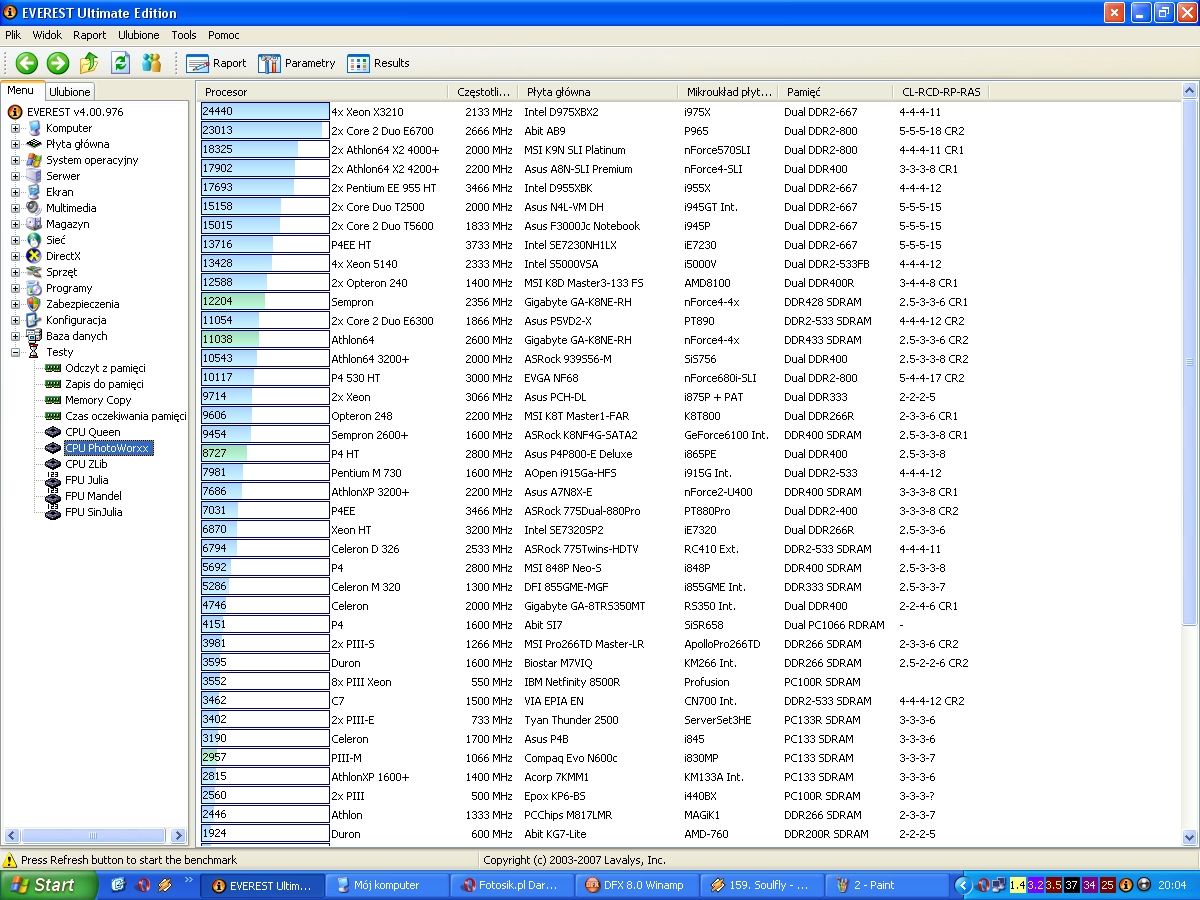Select the Płyta główna tree icon

35,144
